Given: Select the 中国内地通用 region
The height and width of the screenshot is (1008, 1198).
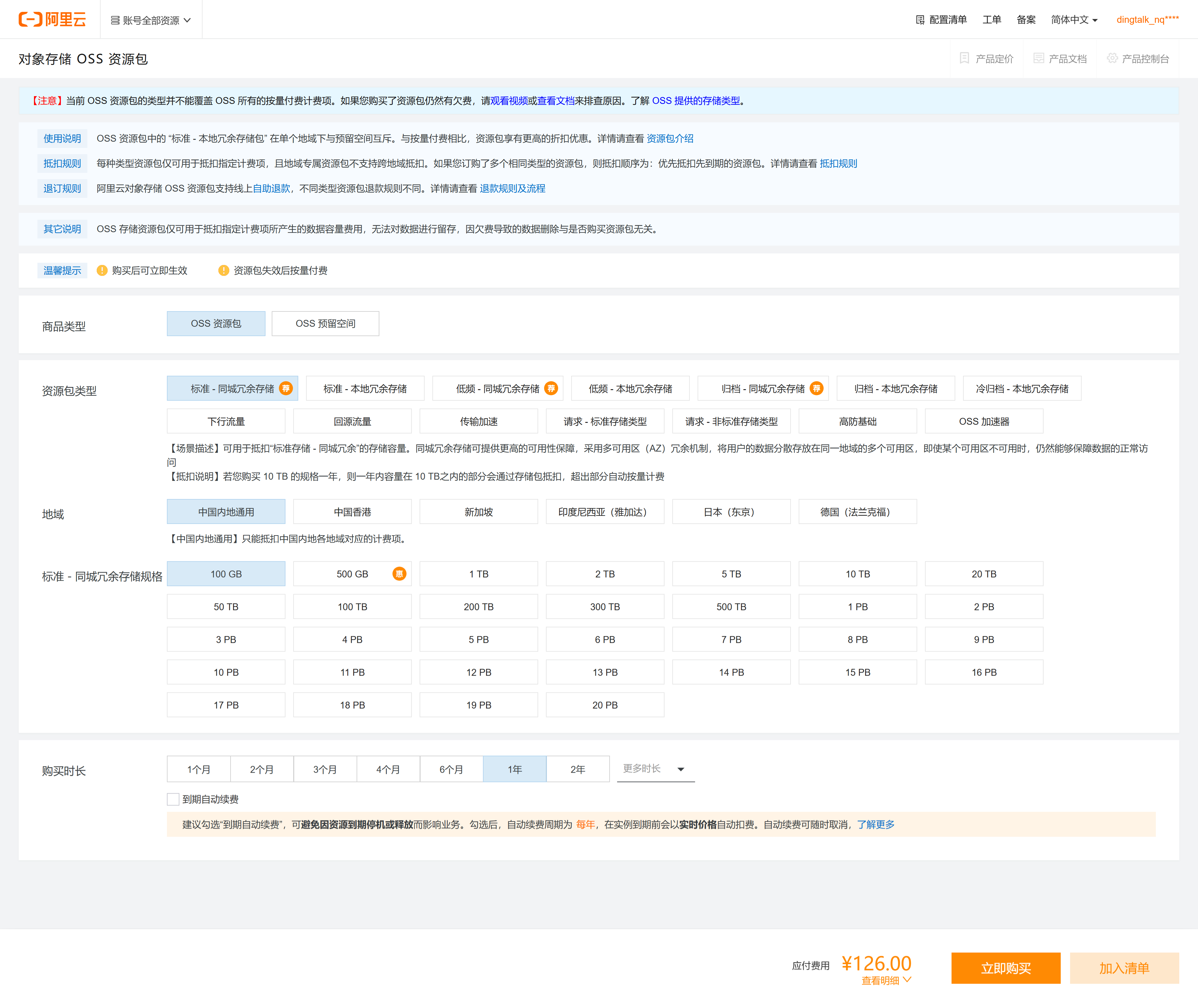Looking at the screenshot, I should 226,512.
